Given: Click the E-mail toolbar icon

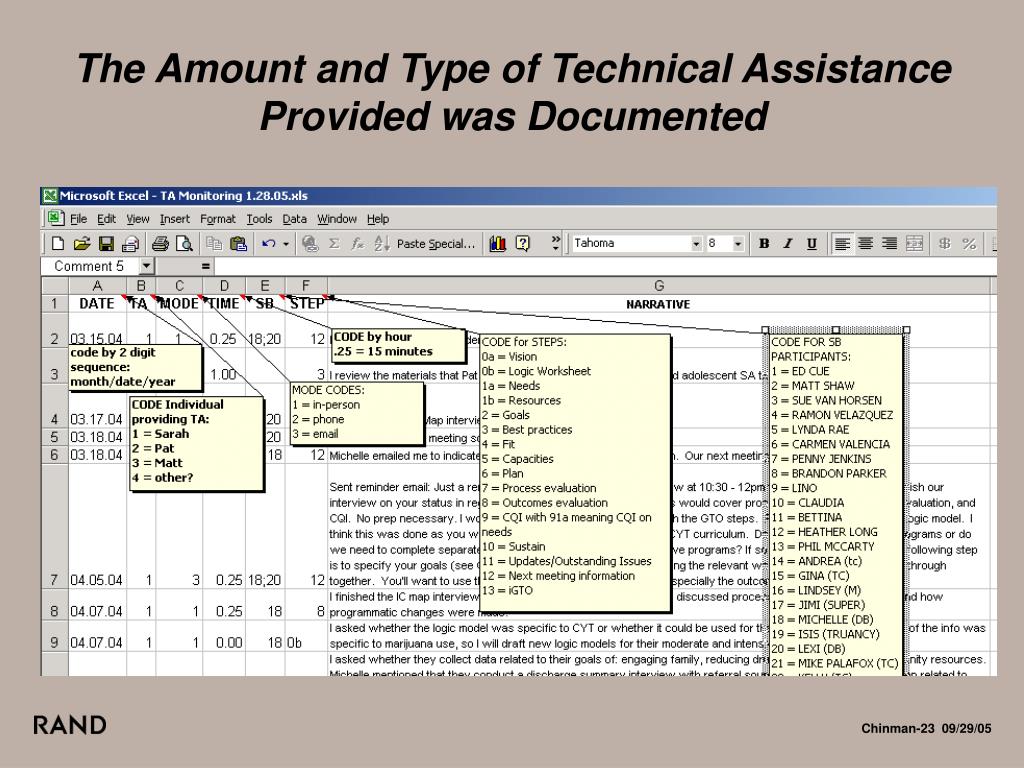Looking at the screenshot, I should 130,244.
